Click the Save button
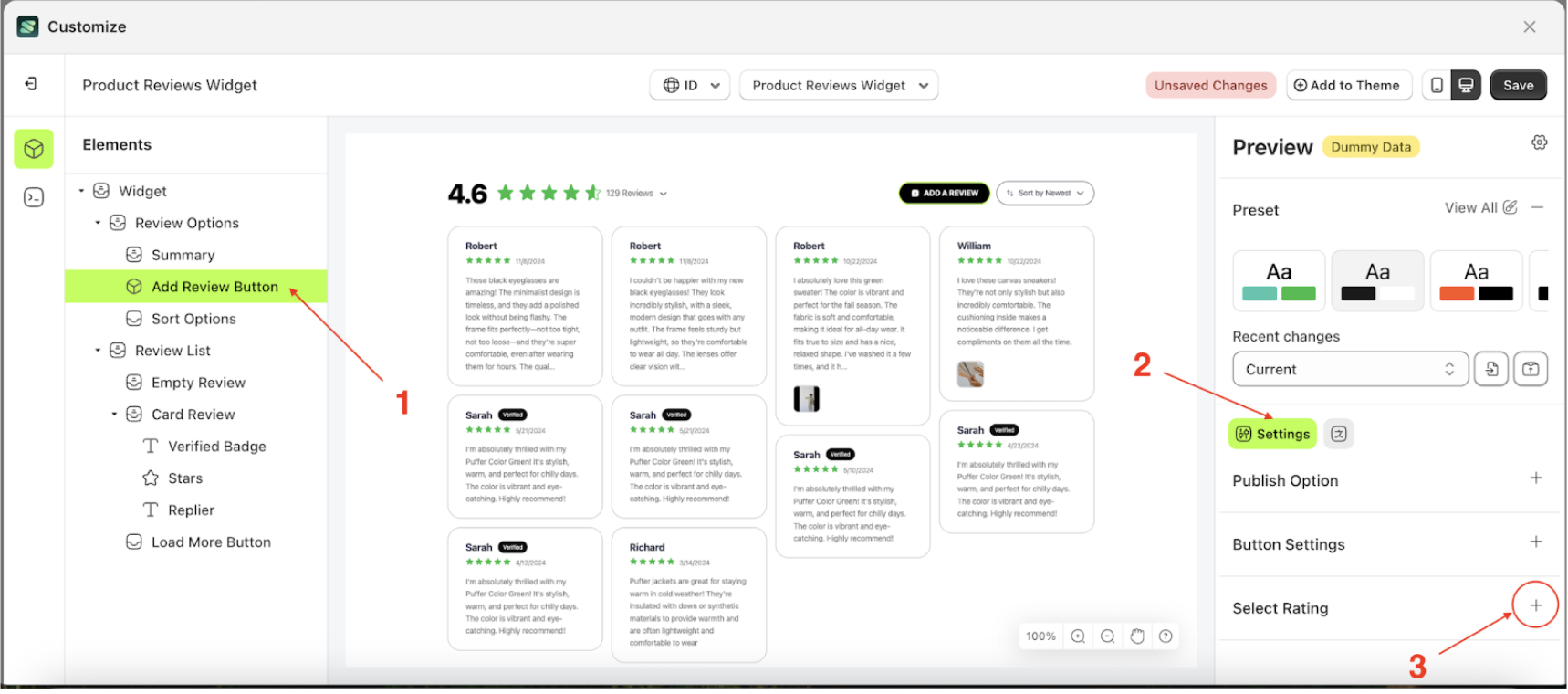1568x694 pixels. pos(1518,85)
